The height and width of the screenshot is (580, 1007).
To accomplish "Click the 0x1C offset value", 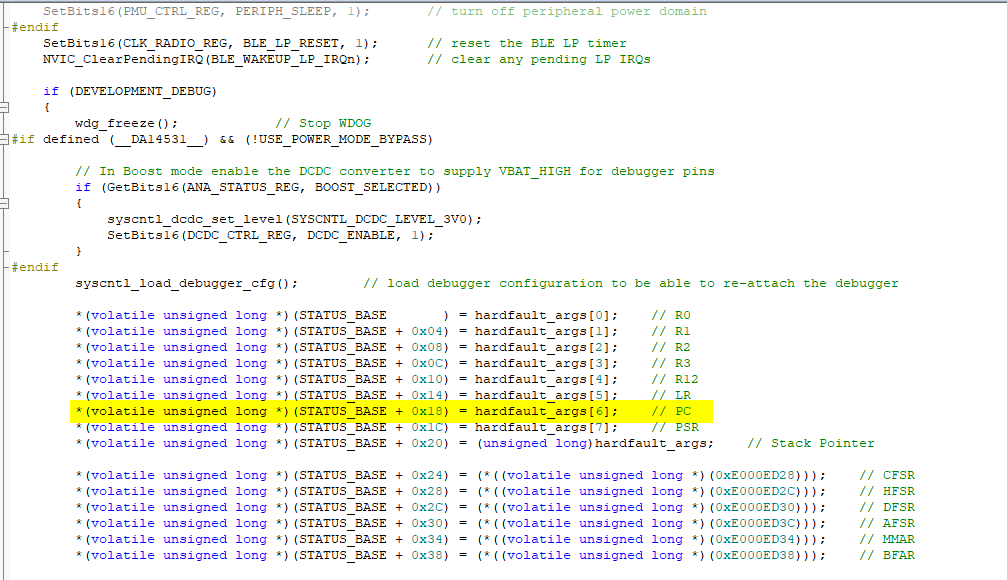I will [427, 427].
